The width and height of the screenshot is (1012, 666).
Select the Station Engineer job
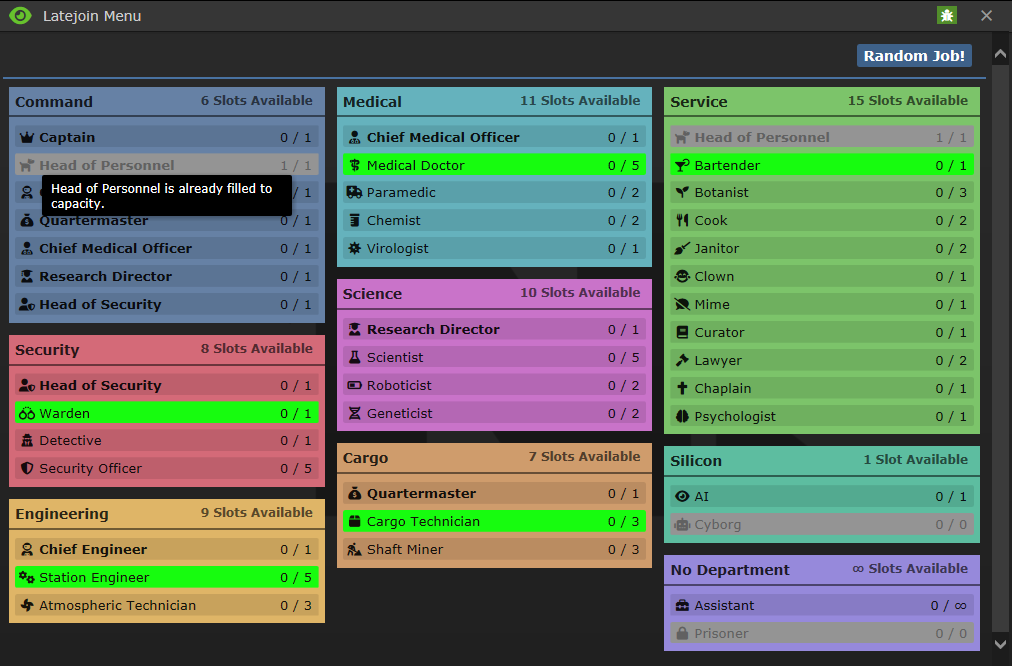(x=167, y=578)
